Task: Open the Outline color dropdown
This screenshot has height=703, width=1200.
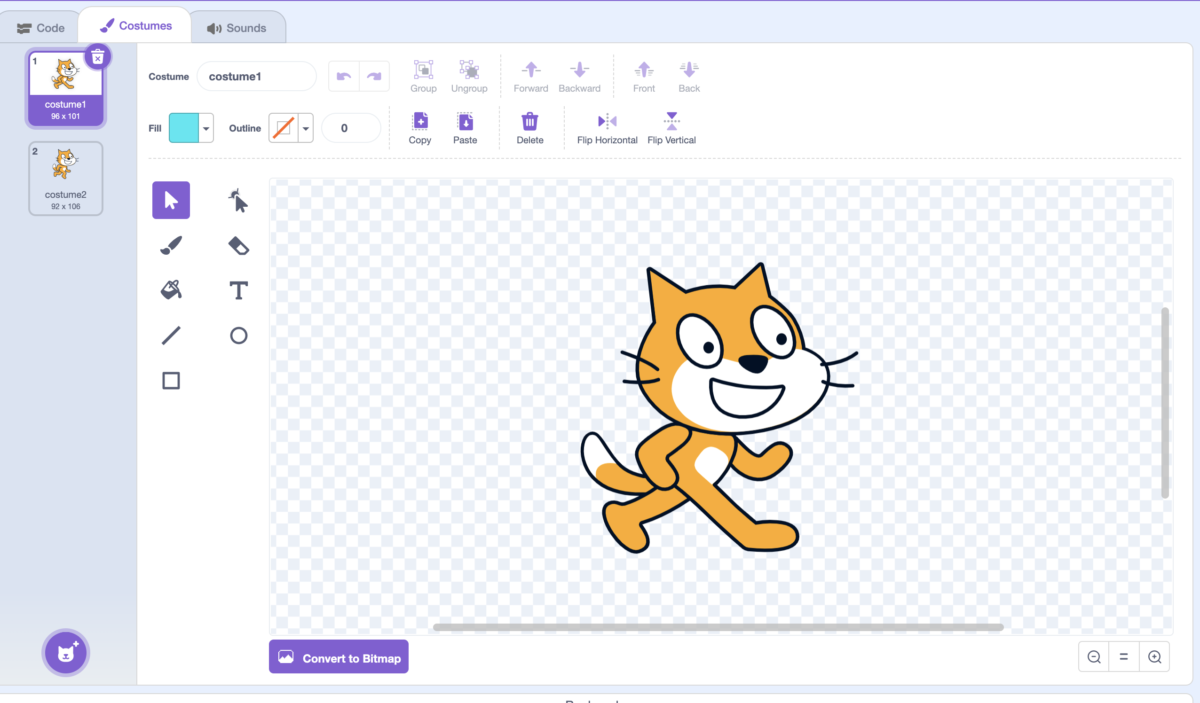Action: pyautogui.click(x=306, y=128)
